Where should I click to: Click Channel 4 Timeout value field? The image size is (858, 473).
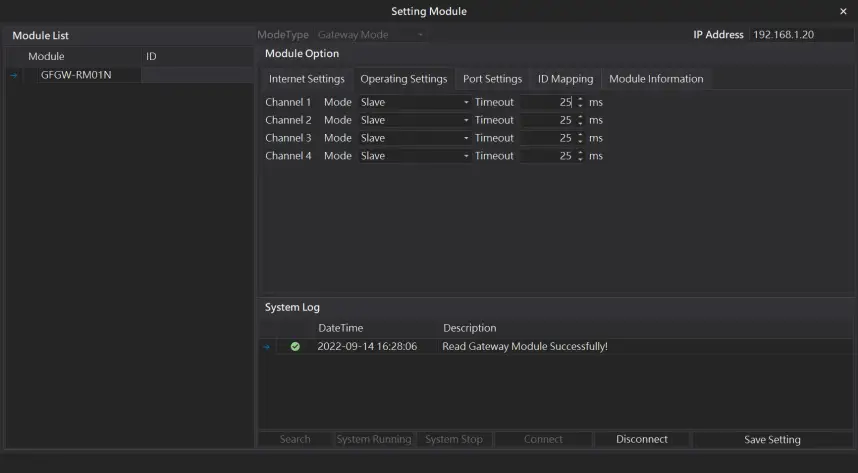coord(547,156)
